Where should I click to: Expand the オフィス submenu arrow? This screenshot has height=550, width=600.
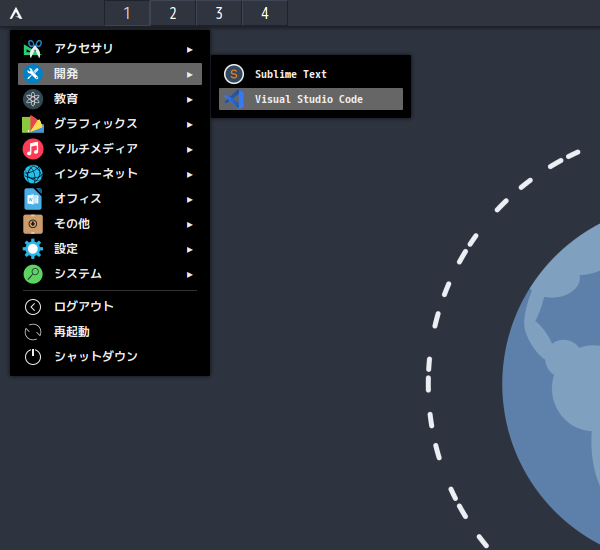coord(189,200)
